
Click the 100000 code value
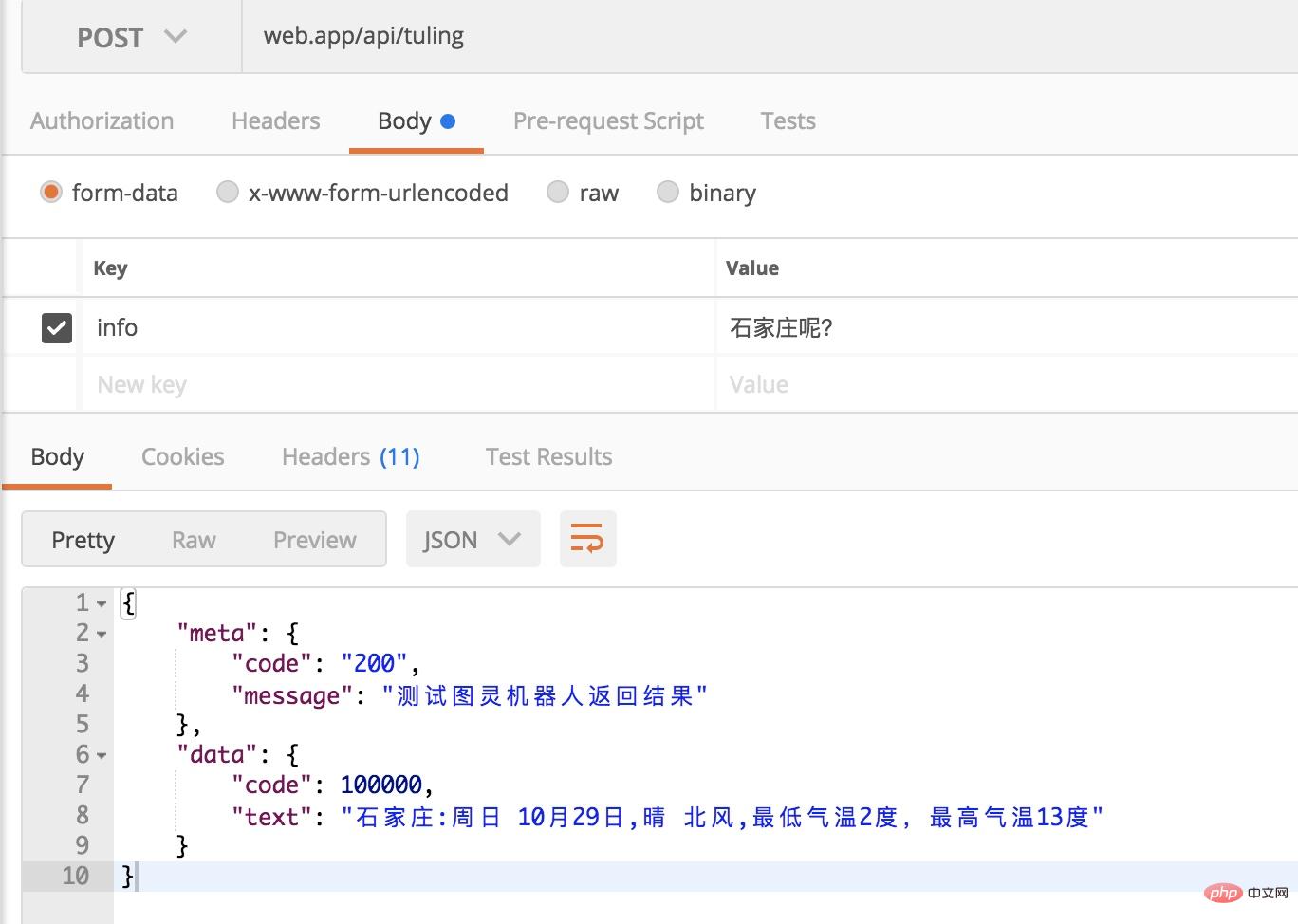tap(381, 785)
